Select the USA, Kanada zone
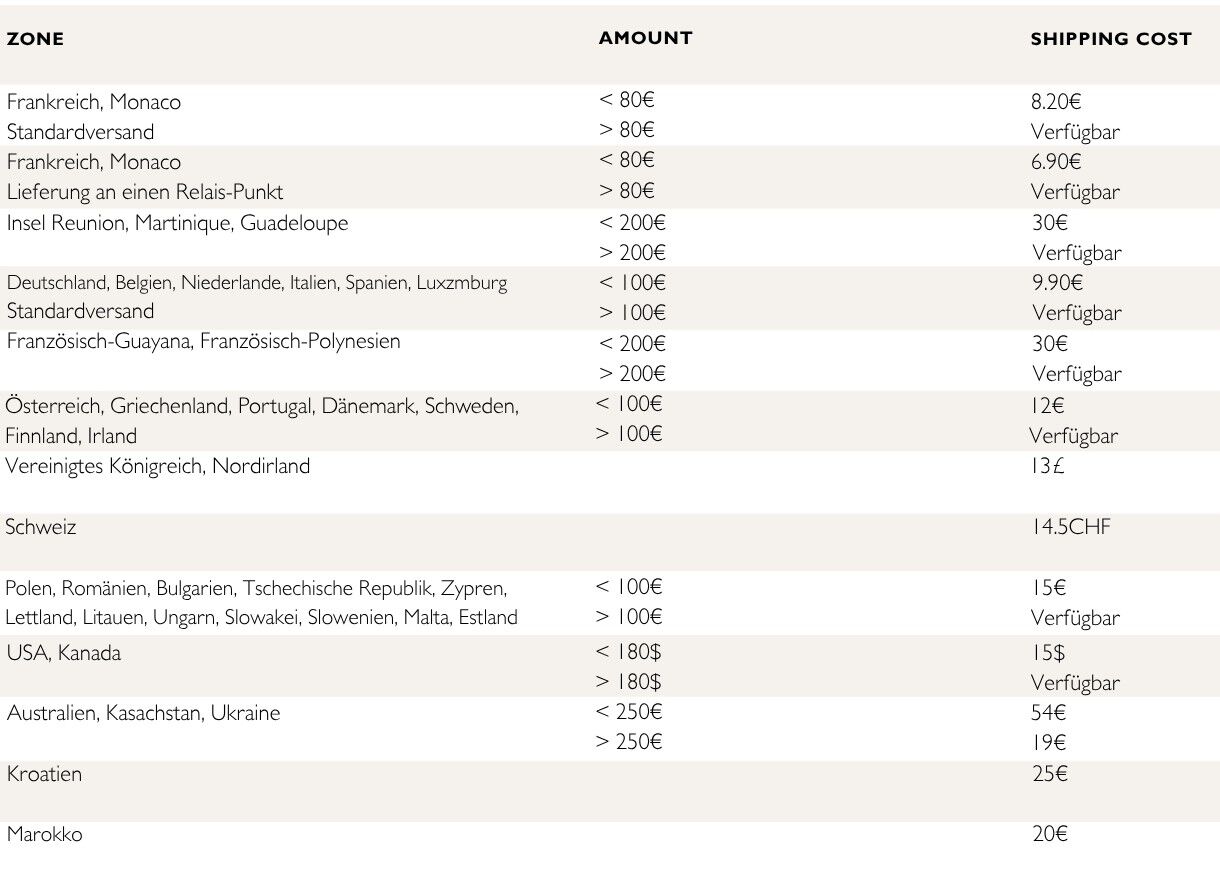The height and width of the screenshot is (875, 1220). click(64, 653)
